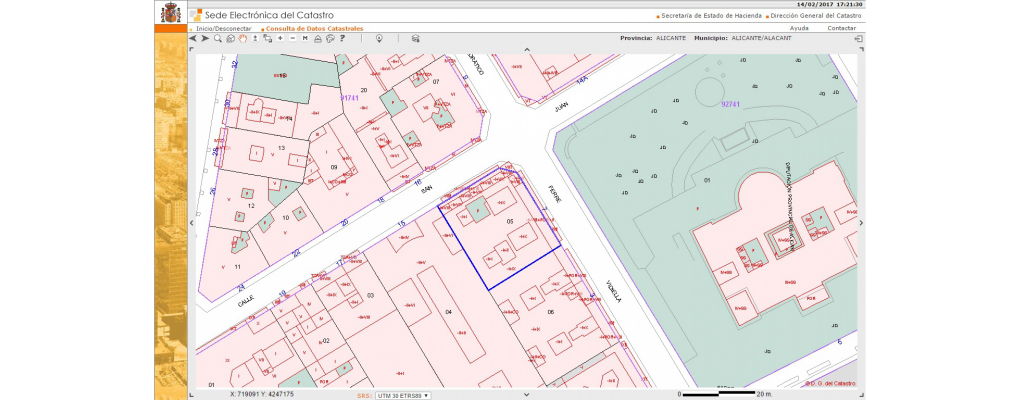Click the forward arrow navigation icon

pyautogui.click(x=205, y=38)
